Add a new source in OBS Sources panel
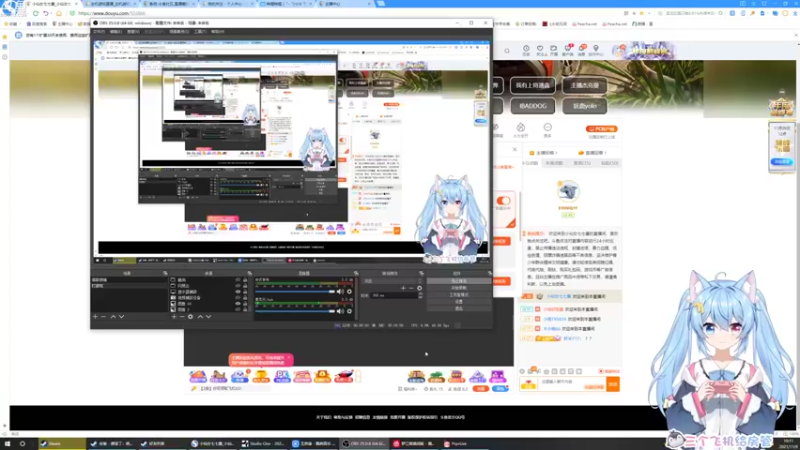Image resolution: width=800 pixels, height=450 pixels. pos(174,317)
